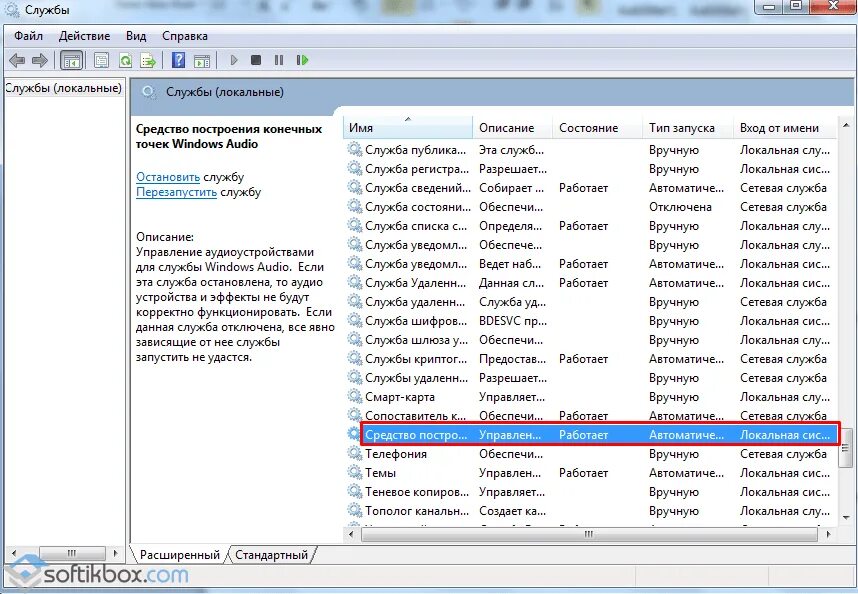
Task: Click the green Refresh toolbar icon
Action: tap(125, 60)
